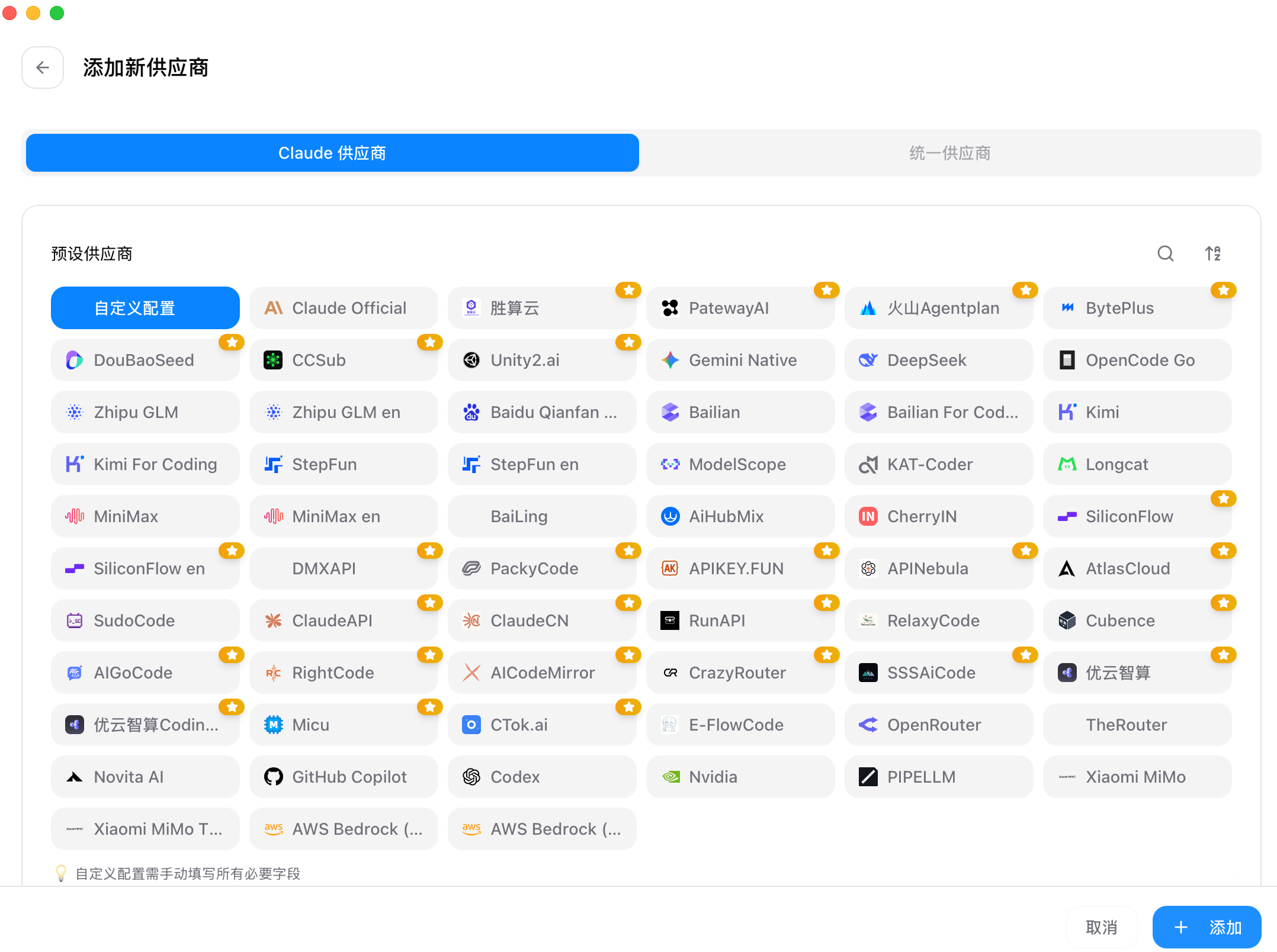Switch to the Claude 供应商 tab

coord(332,153)
